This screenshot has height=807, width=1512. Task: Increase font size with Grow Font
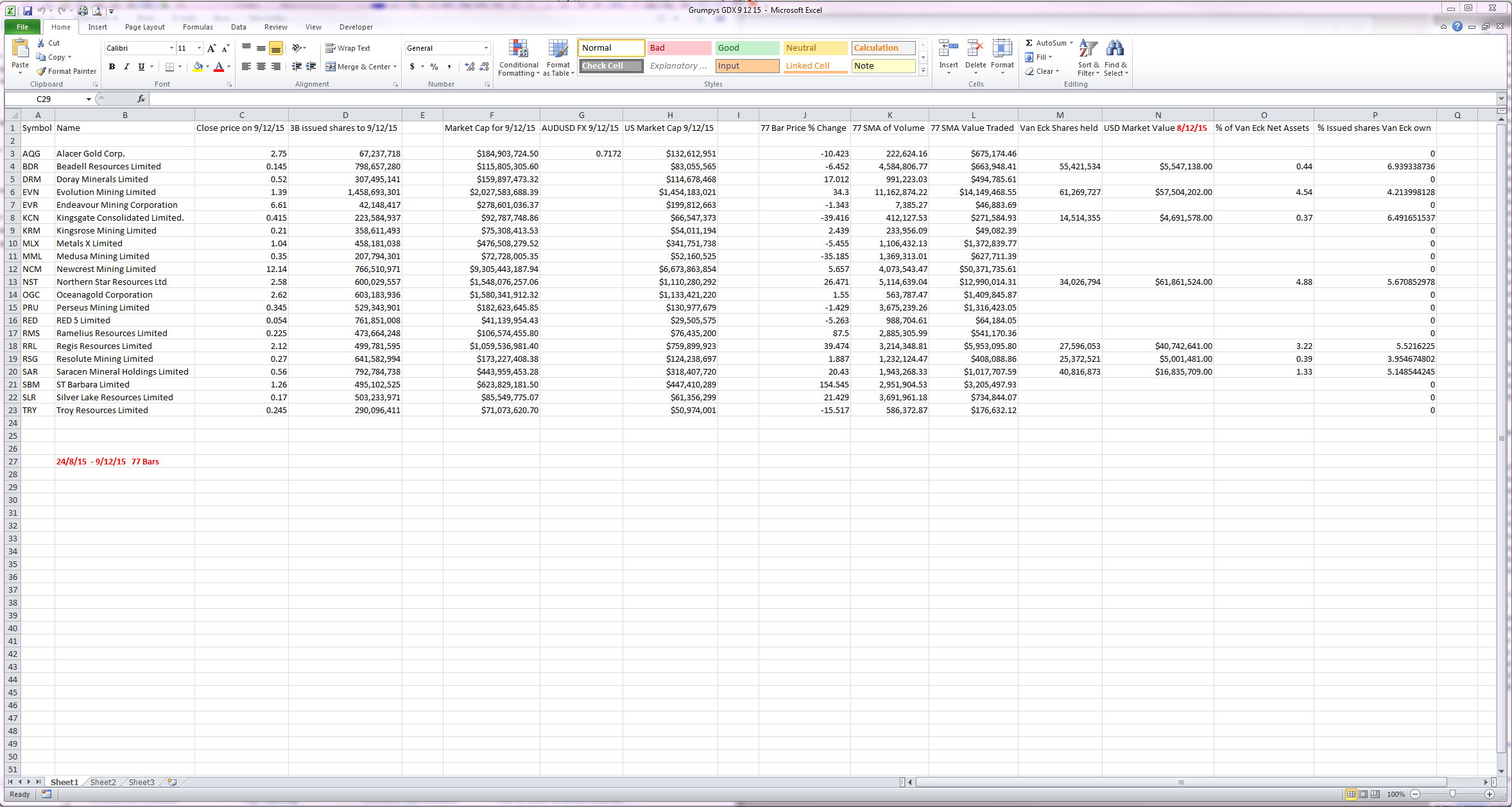212,48
